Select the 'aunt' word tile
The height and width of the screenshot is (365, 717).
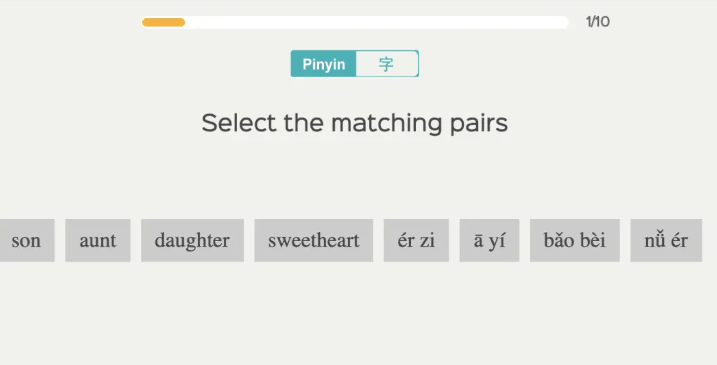point(98,241)
